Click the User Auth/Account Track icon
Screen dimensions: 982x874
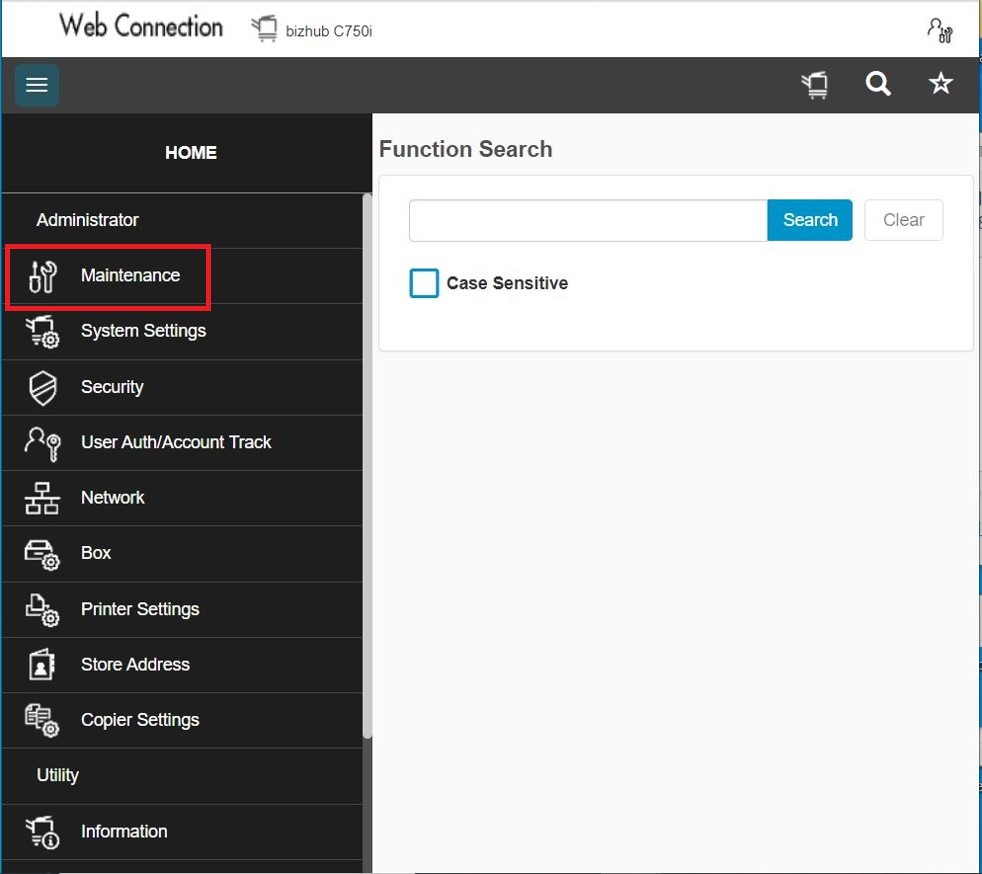(43, 442)
